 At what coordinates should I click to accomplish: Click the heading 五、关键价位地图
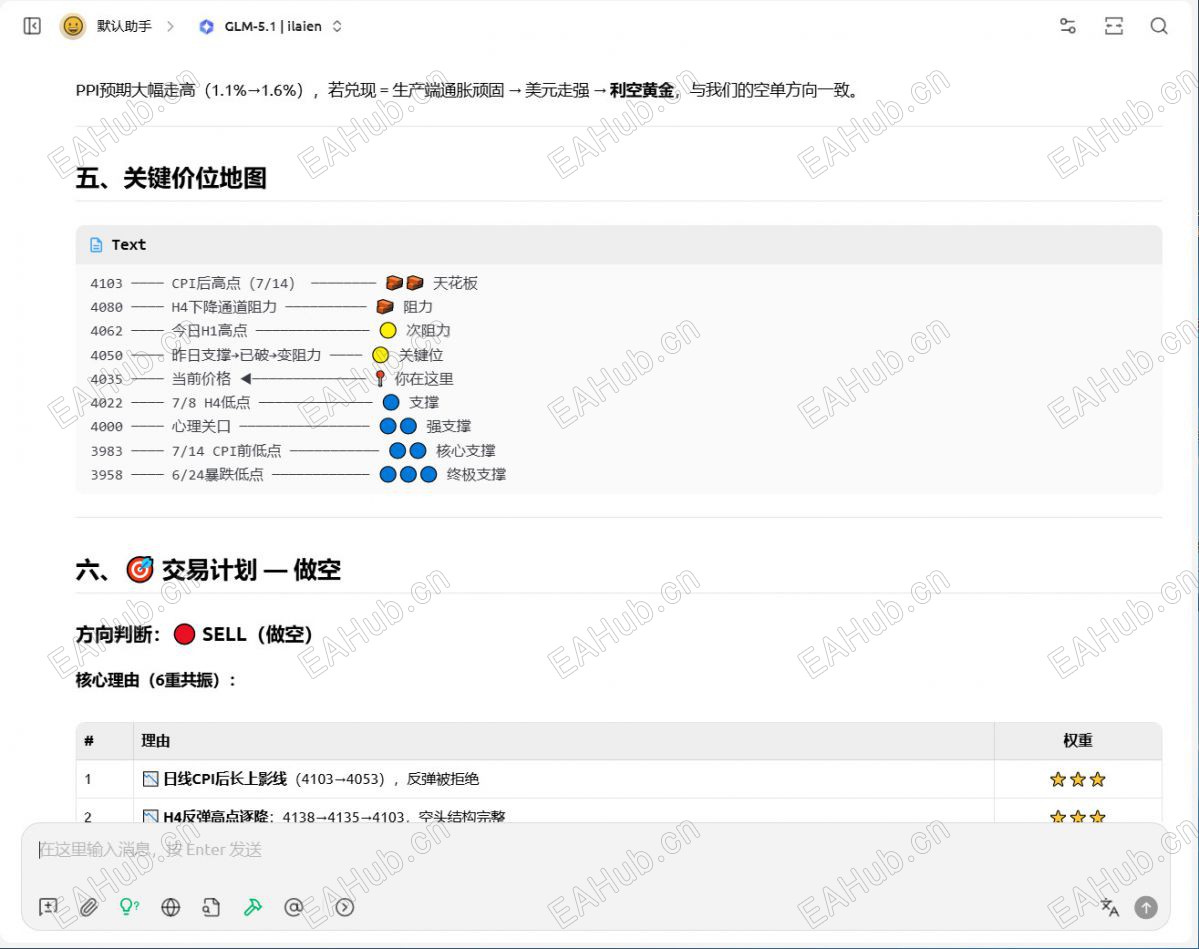coord(171,178)
